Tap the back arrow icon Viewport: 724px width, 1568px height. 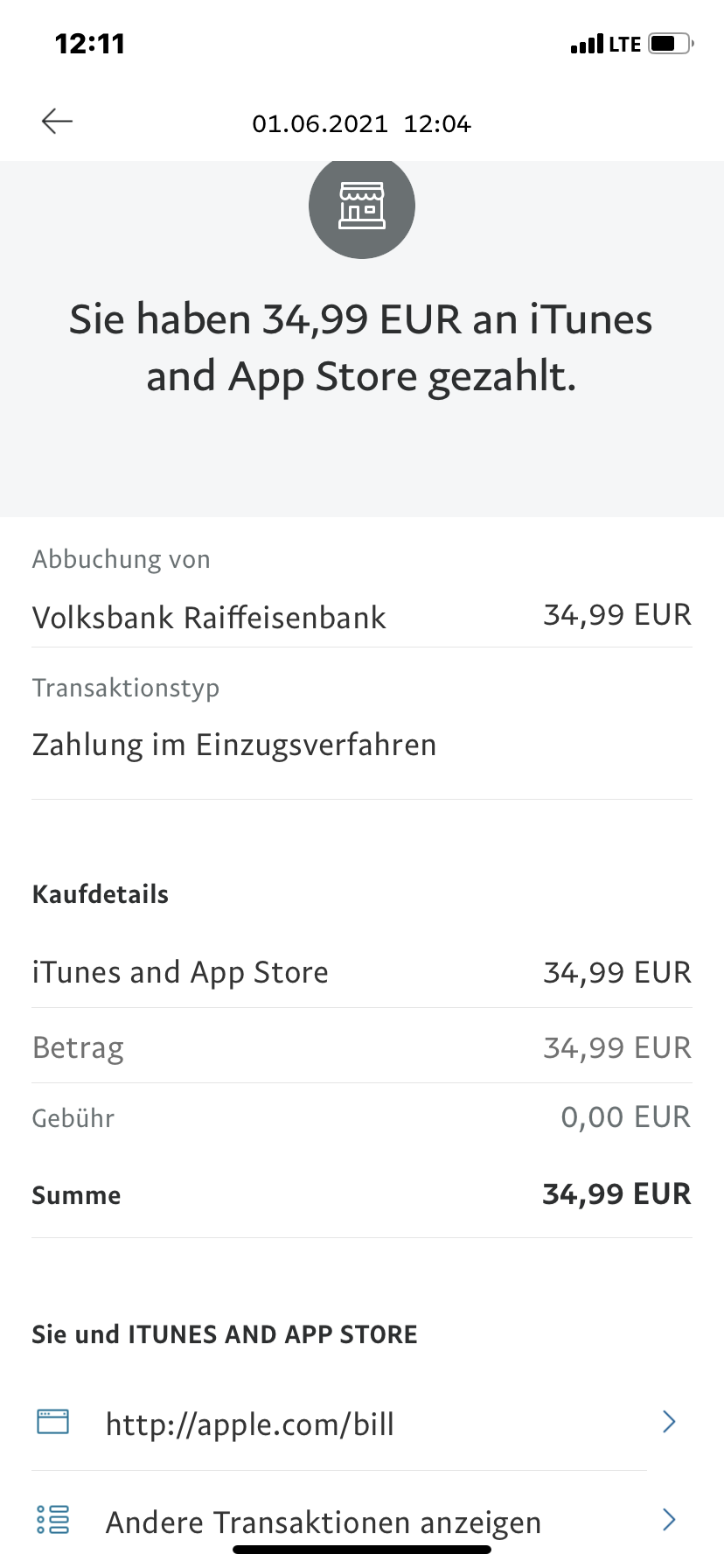click(x=57, y=122)
